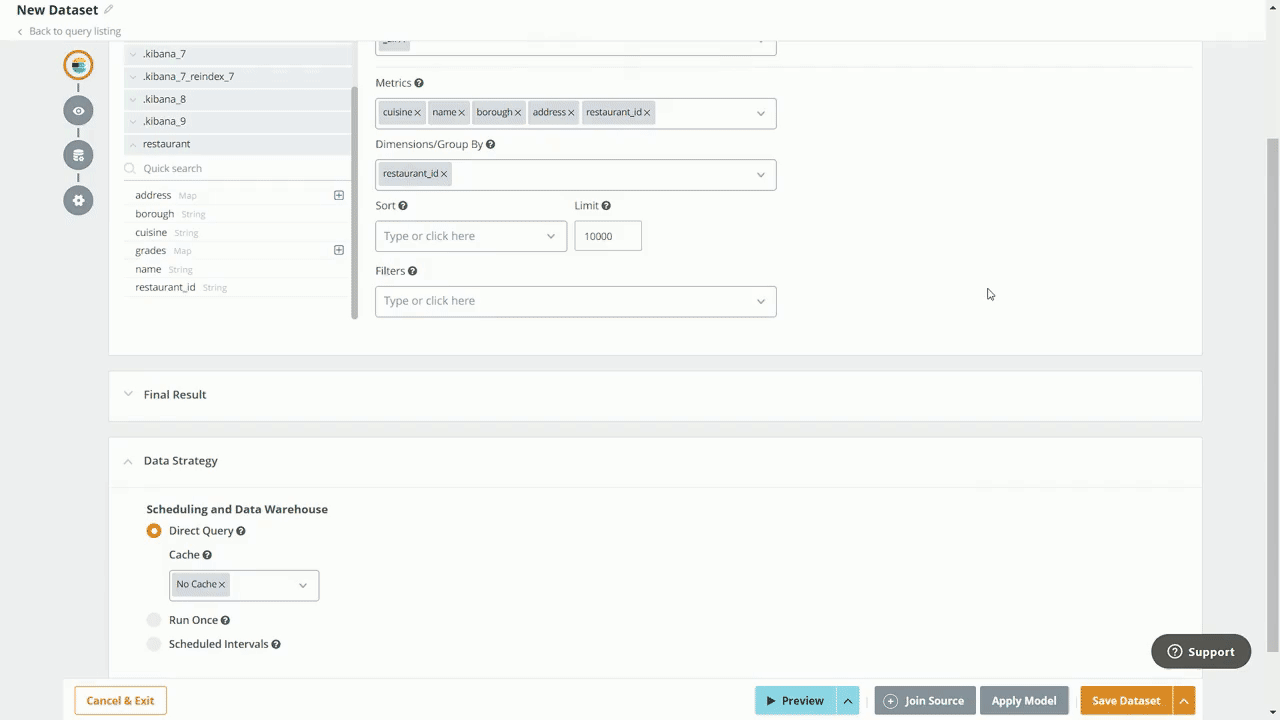
Task: Go back to query listing link
Action: pos(74,31)
